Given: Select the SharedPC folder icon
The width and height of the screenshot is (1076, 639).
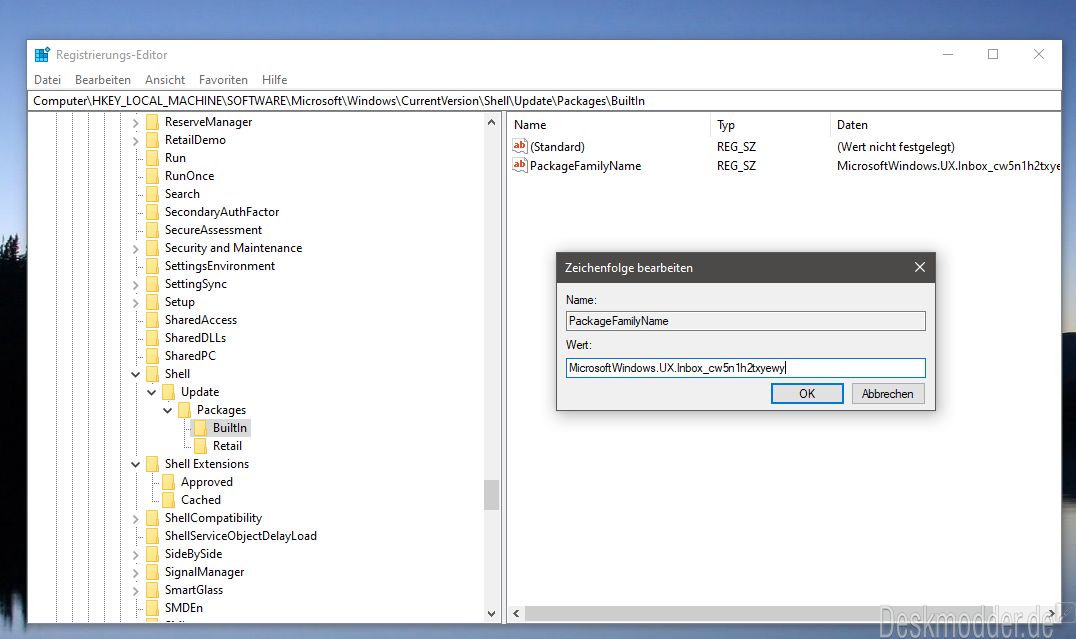Looking at the screenshot, I should pyautogui.click(x=152, y=356).
